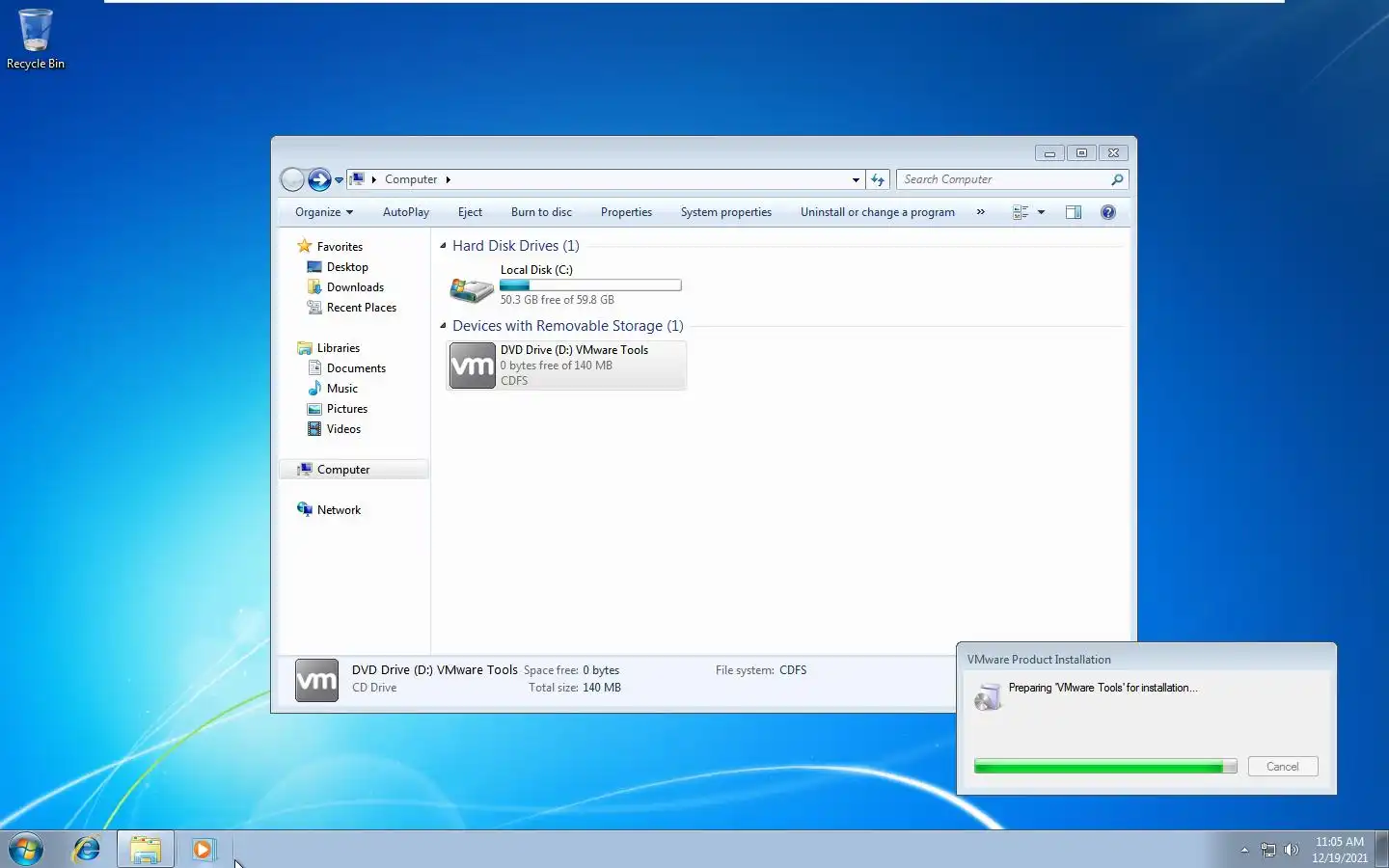The image size is (1389, 868).
Task: Click the Show desktop strip
Action: (x=1382, y=850)
